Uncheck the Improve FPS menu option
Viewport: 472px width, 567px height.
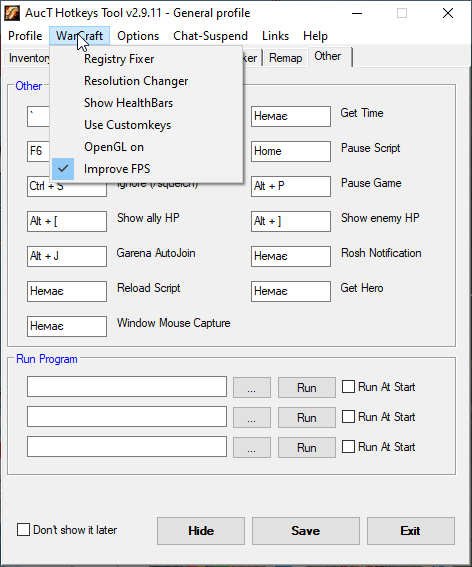(146, 169)
